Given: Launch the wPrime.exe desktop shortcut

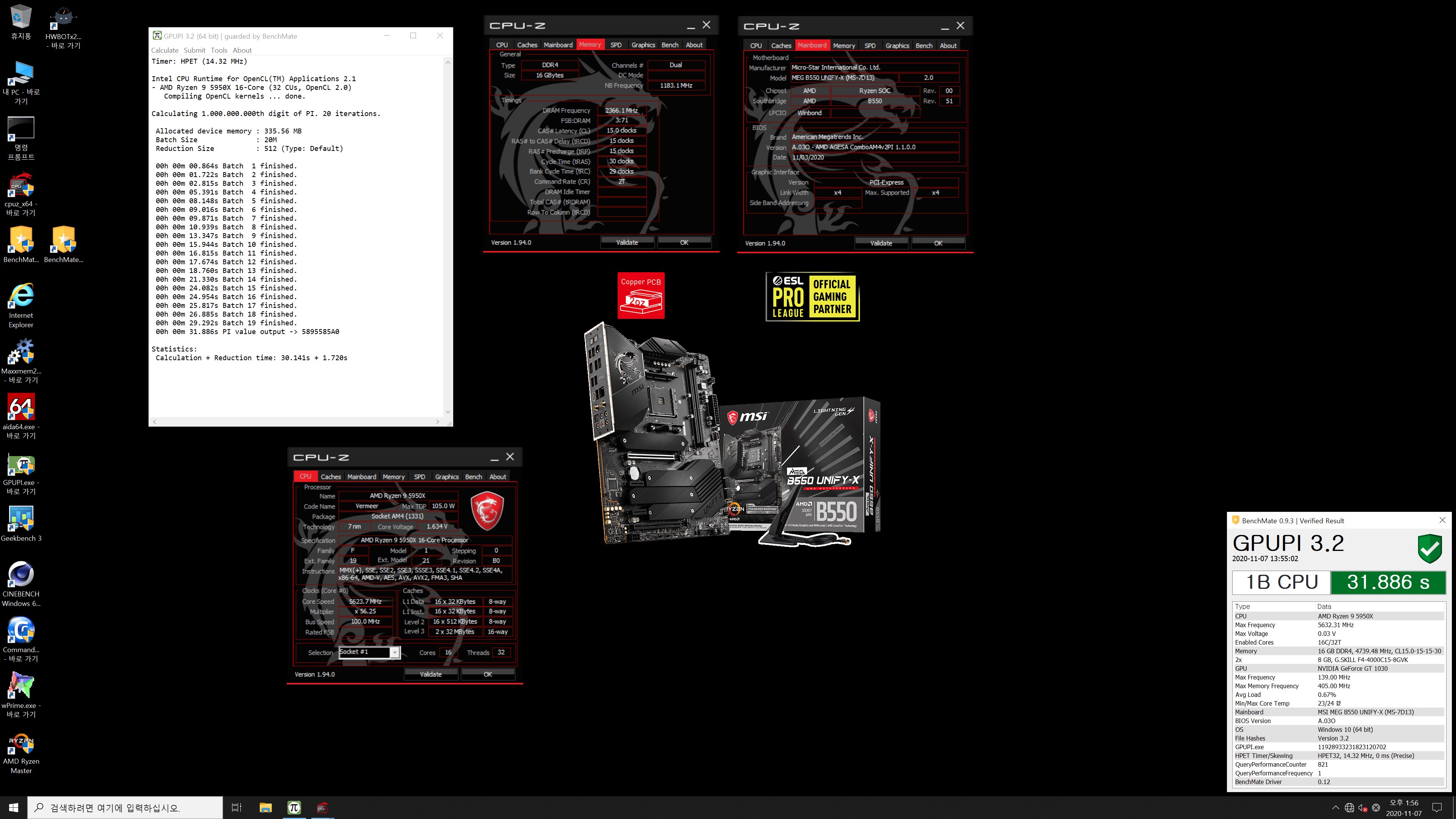Looking at the screenshot, I should coord(21,695).
